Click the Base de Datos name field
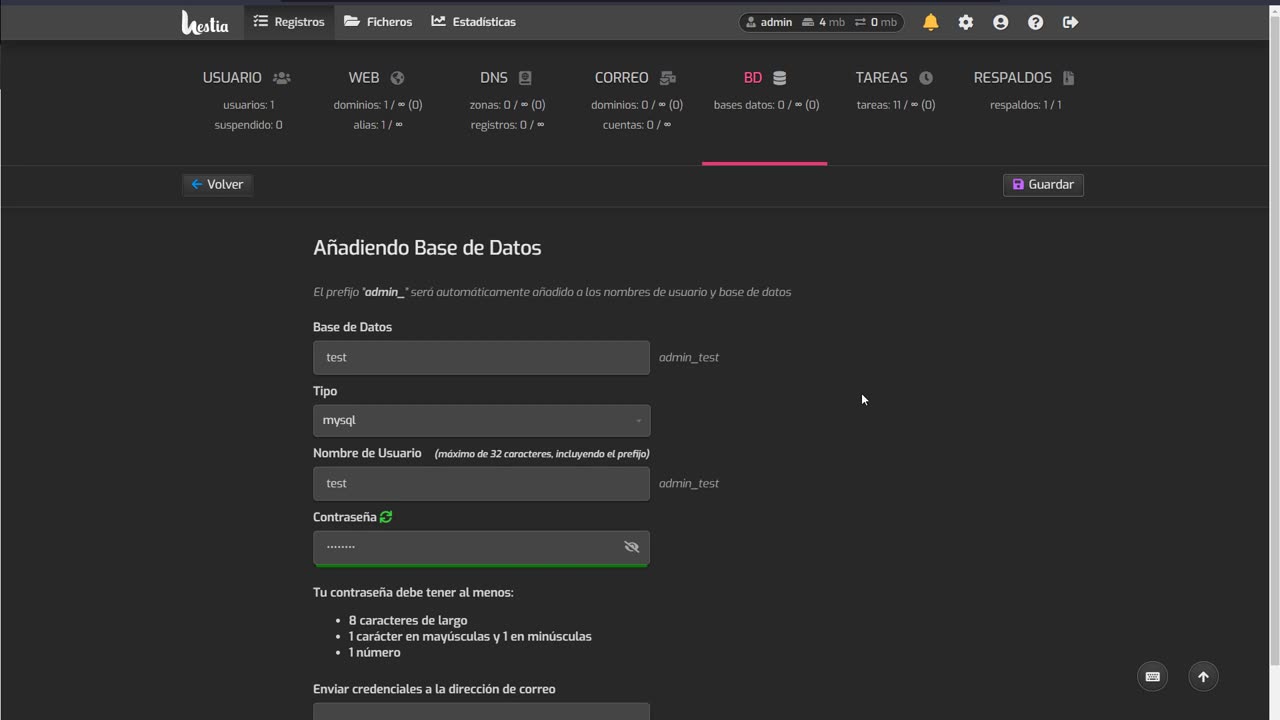Viewport: 1280px width, 720px height. click(481, 357)
